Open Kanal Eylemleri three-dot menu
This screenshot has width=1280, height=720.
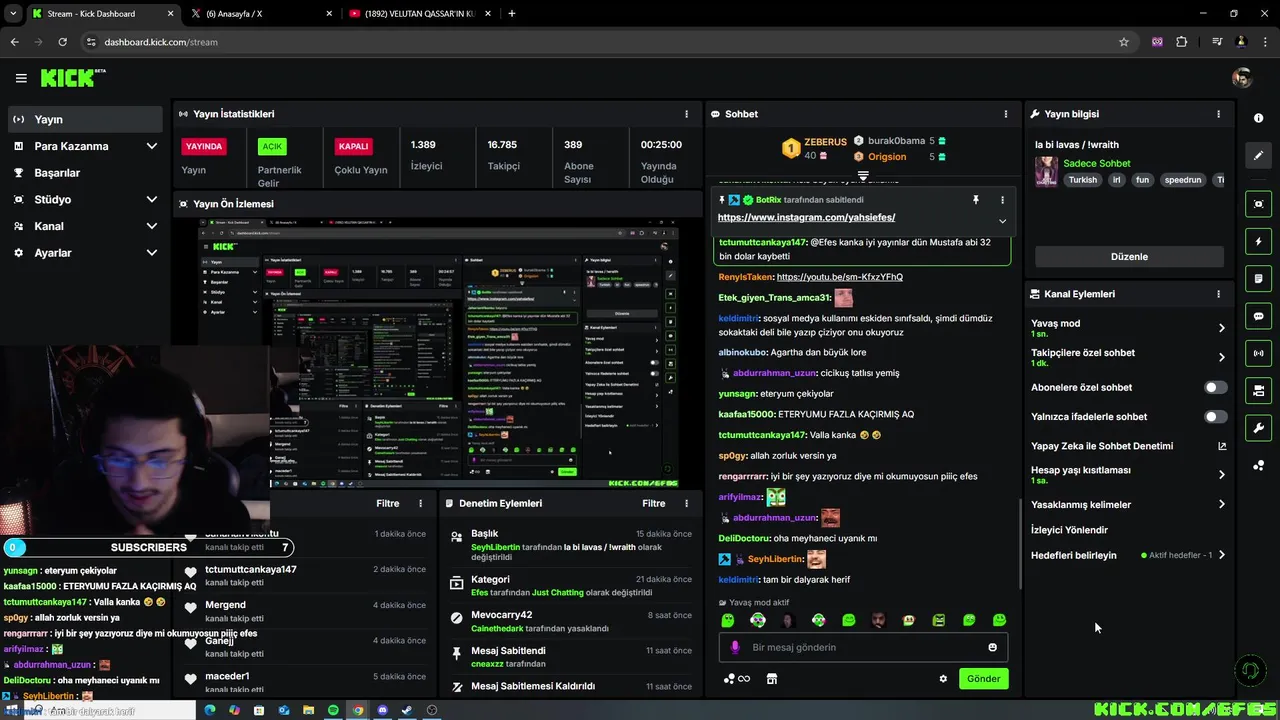point(1218,294)
